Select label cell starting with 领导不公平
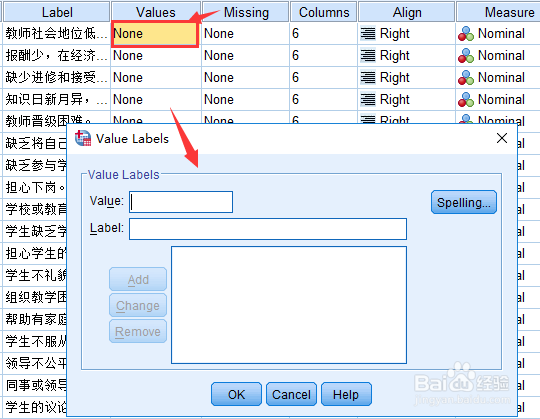 [35, 364]
